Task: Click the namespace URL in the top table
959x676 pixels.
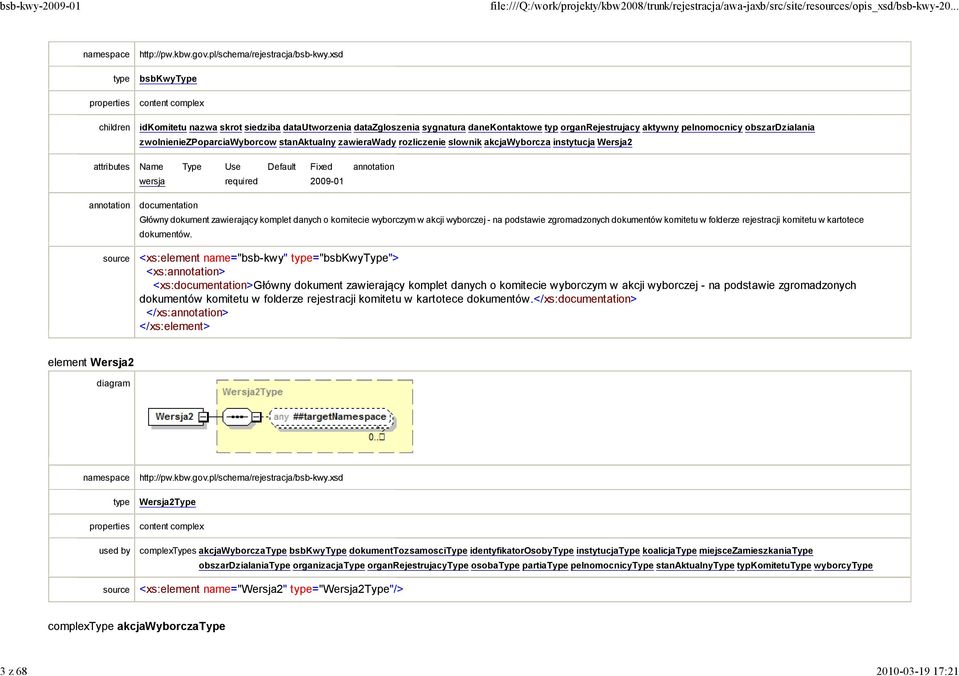Action: click(x=241, y=54)
